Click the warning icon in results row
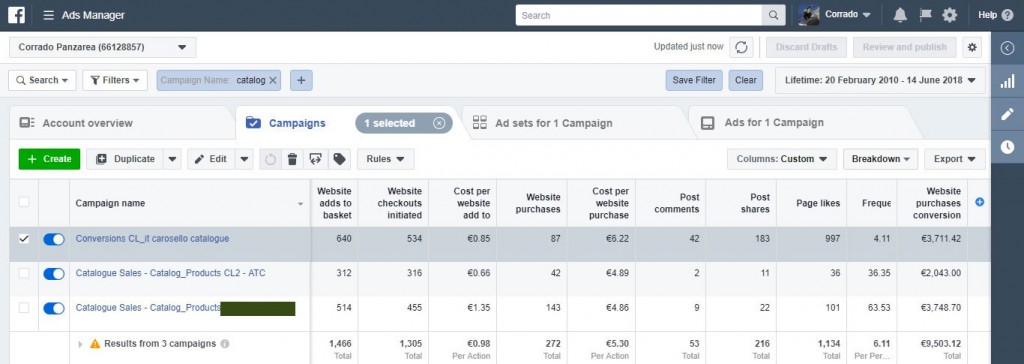Image resolution: width=1024 pixels, height=364 pixels. pyautogui.click(x=95, y=343)
